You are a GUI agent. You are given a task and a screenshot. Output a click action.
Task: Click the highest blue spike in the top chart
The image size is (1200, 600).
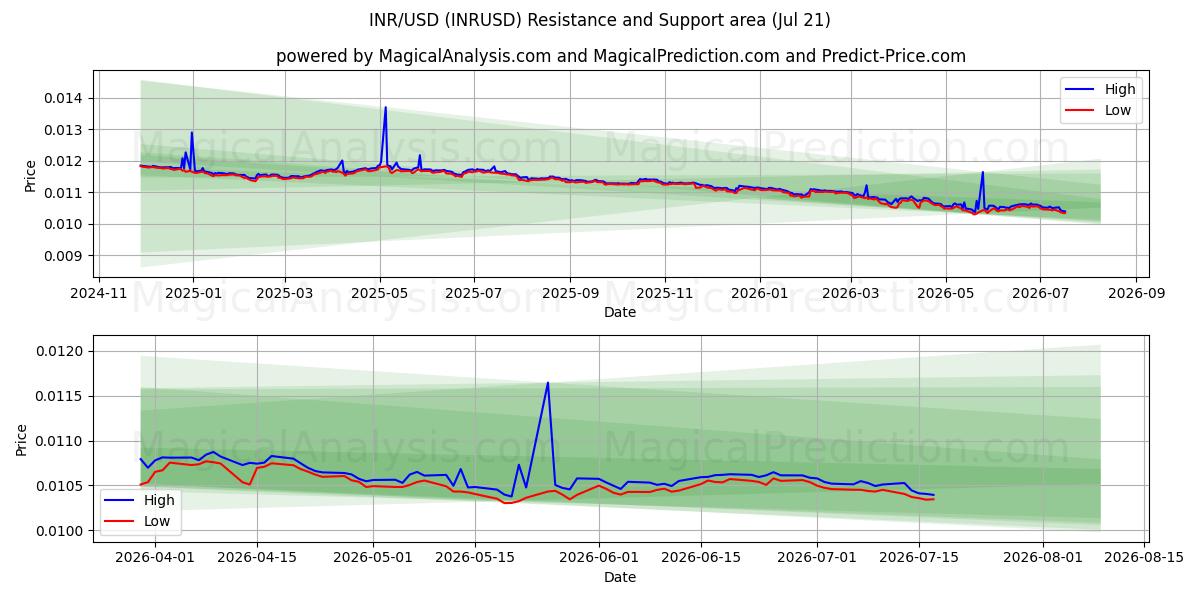click(385, 108)
